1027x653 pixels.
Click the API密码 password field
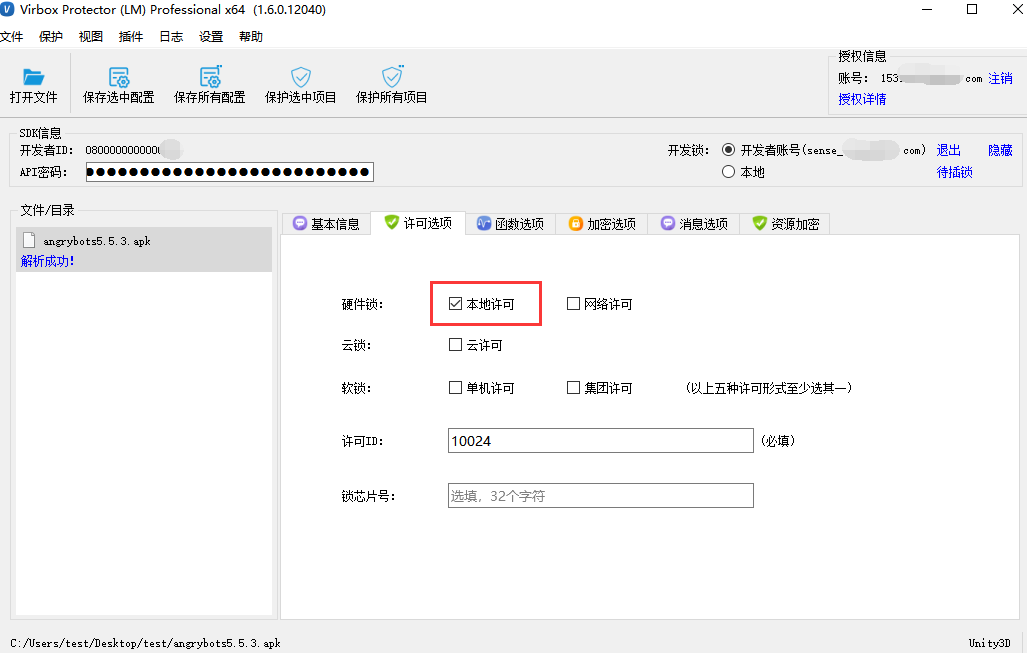(230, 172)
